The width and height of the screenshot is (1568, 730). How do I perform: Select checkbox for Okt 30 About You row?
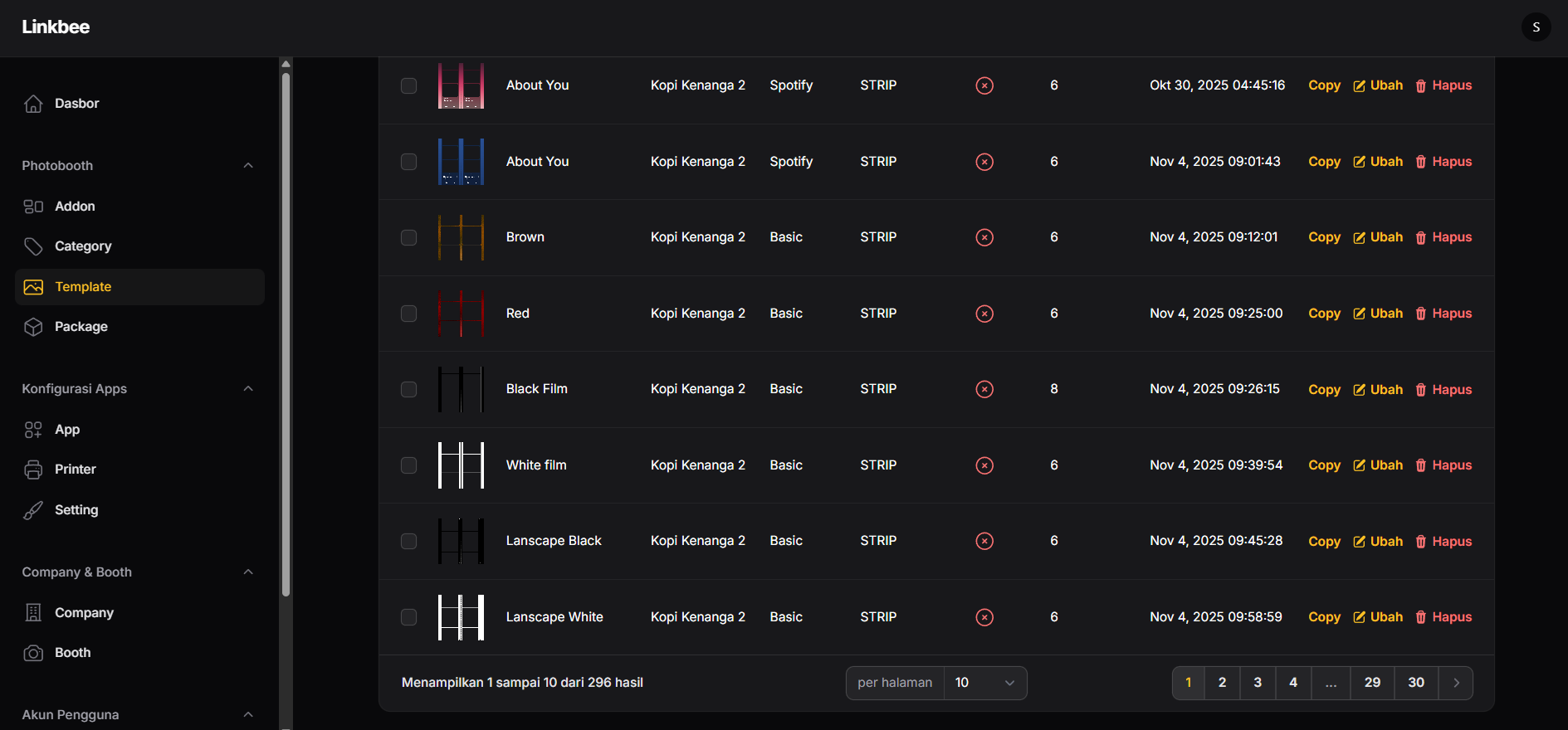click(x=408, y=85)
